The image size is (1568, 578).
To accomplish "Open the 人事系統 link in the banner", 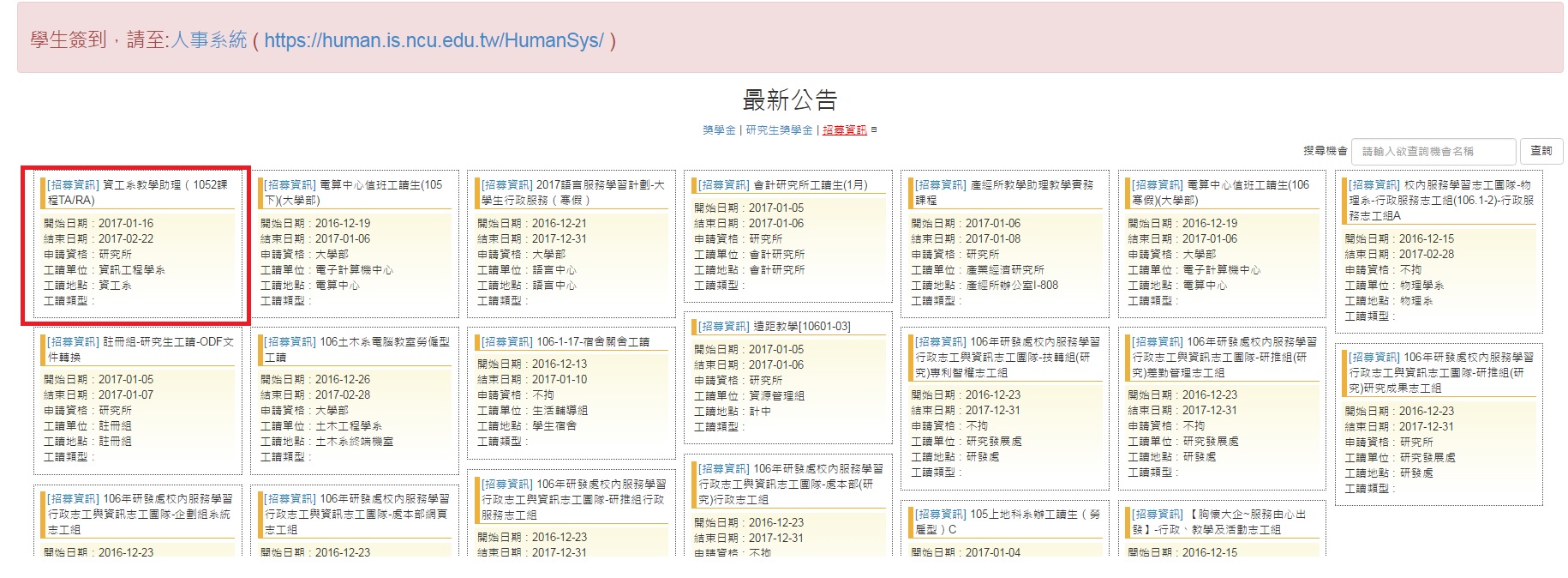I will click(x=209, y=40).
